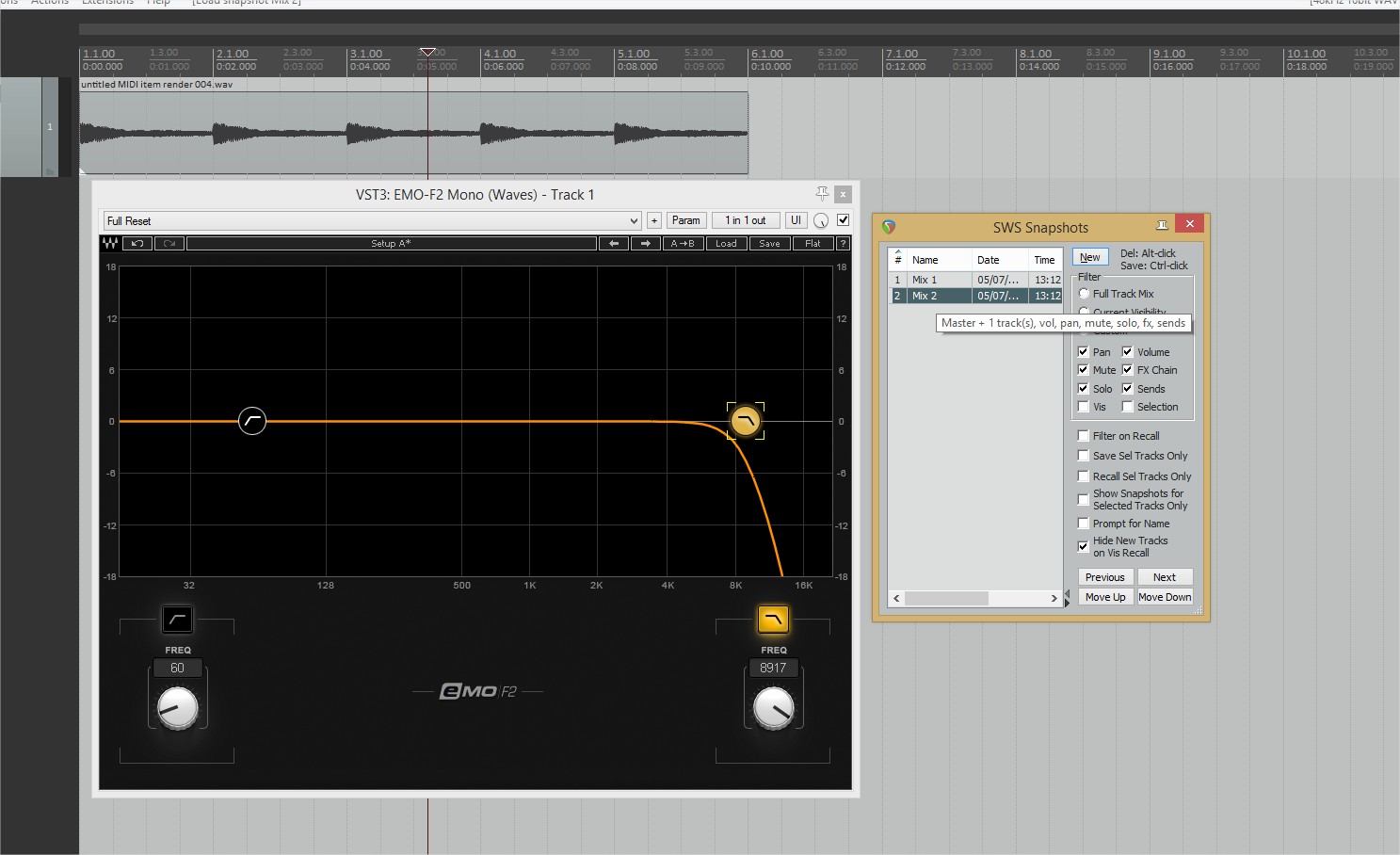
Task: Sort snapshots by the # column
Action: (898, 260)
